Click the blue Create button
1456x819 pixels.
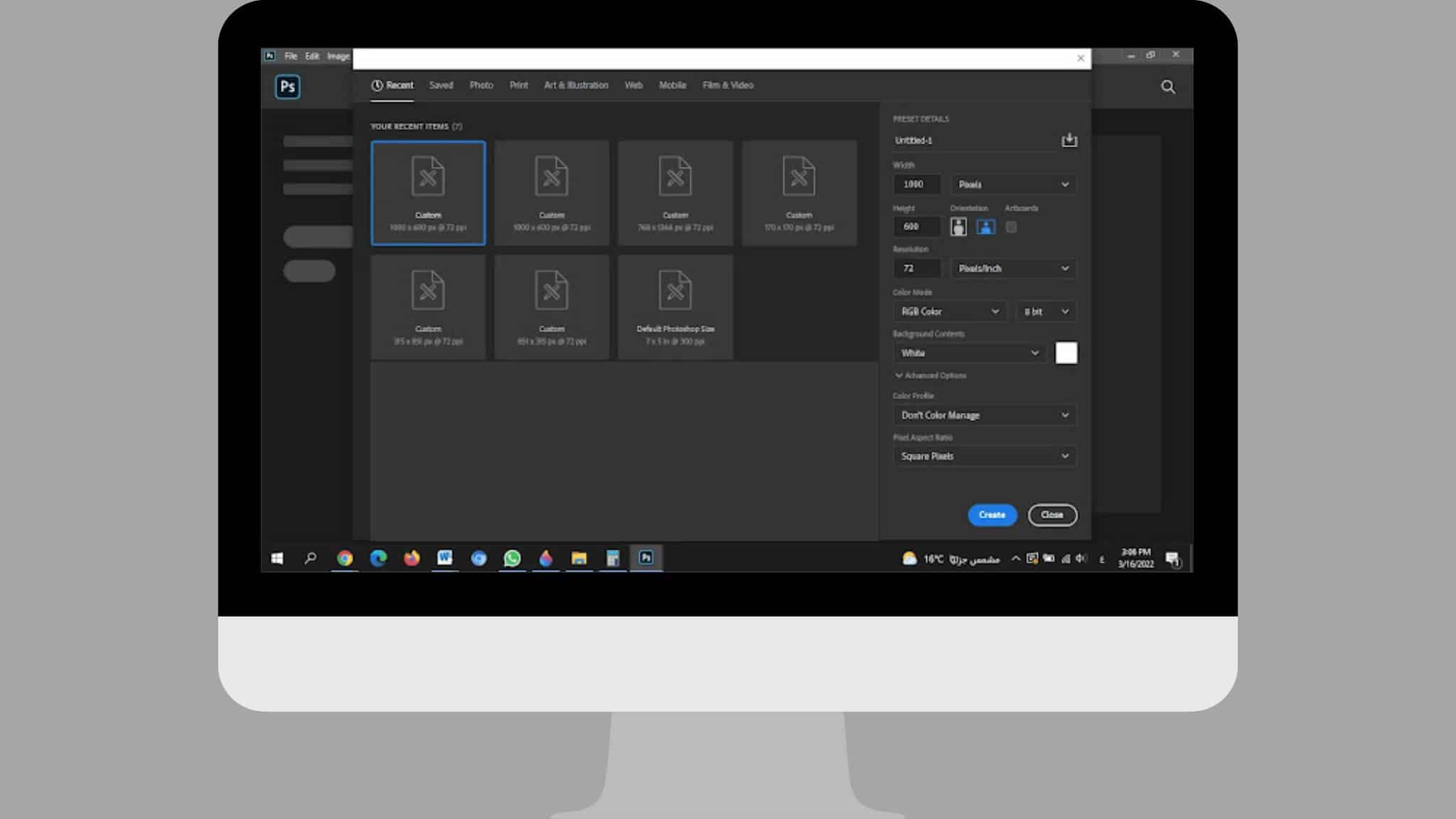992,515
